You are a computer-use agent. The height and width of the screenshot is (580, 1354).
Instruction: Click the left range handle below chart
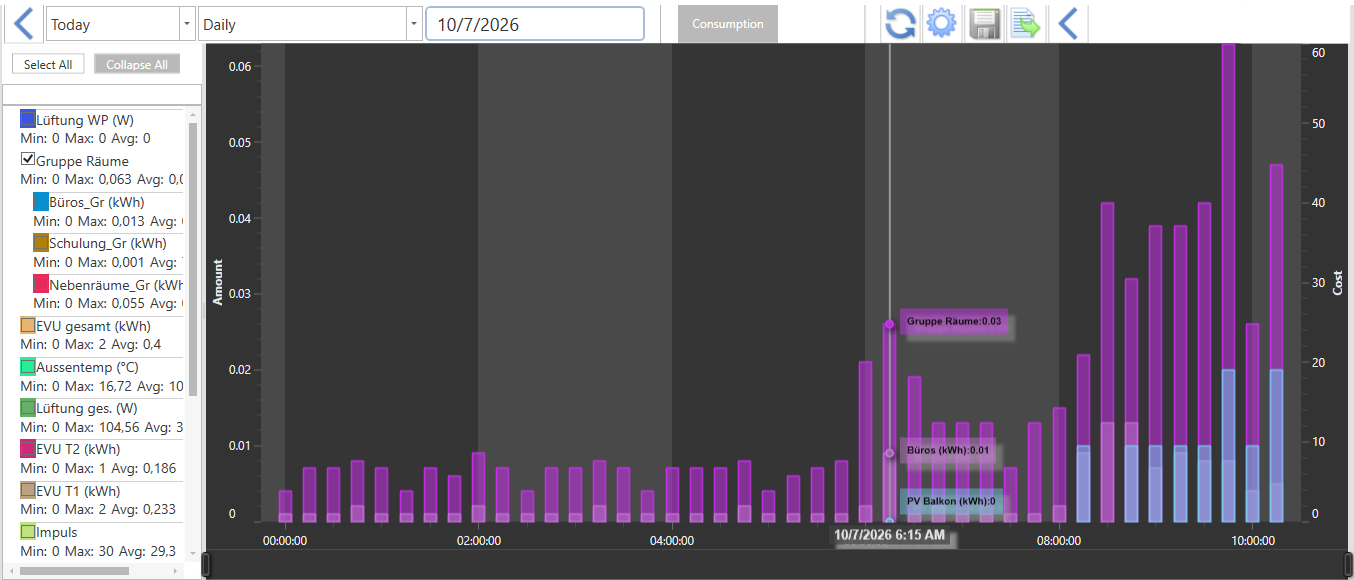207,564
